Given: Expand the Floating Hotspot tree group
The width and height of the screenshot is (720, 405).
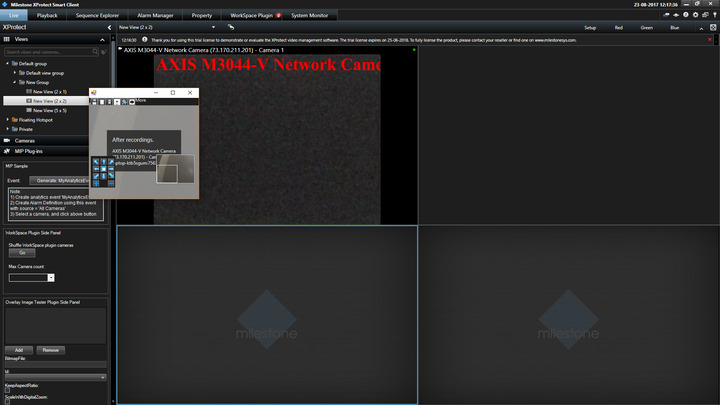Looking at the screenshot, I should [x=9, y=119].
